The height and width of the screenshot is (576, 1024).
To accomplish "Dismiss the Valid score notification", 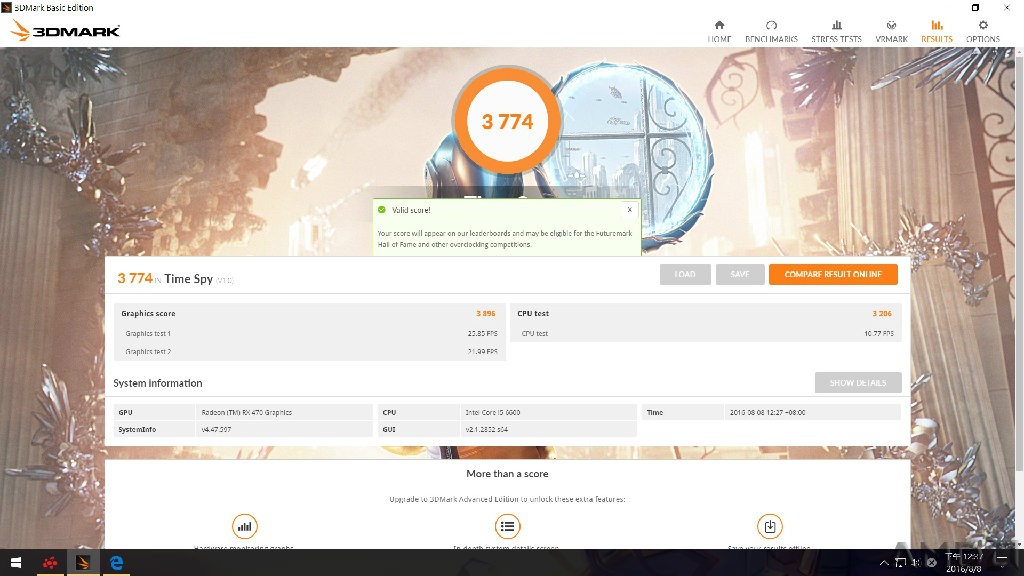I will 630,210.
